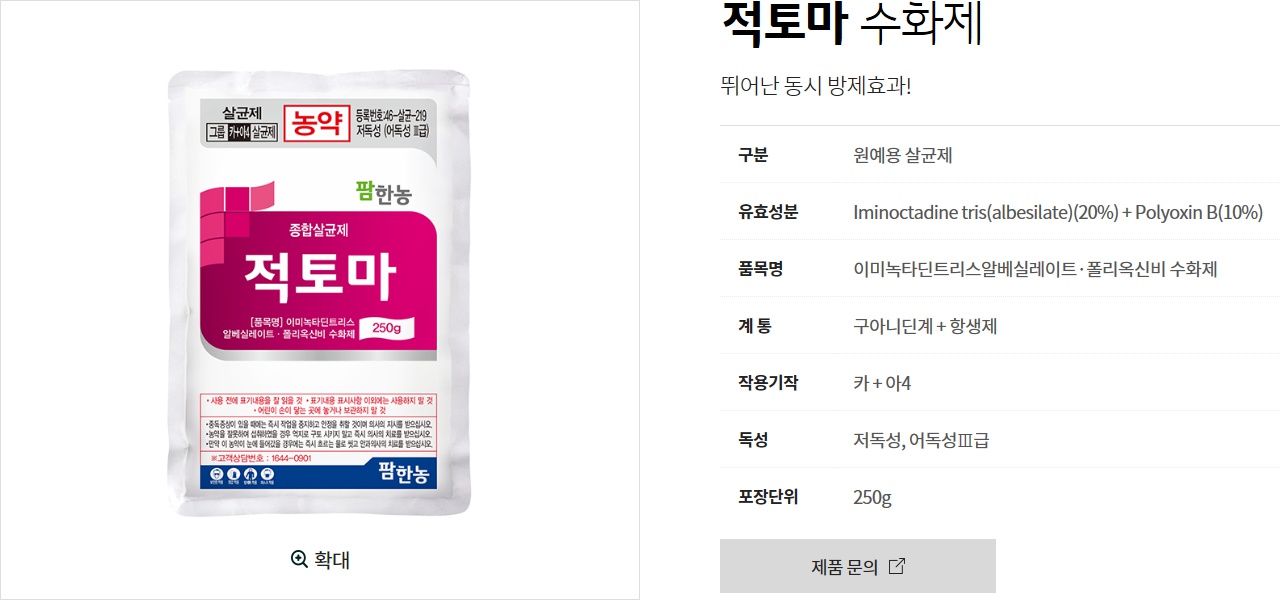Select the 확대 enlarge image link
This screenshot has height=600, width=1280.
tap(321, 560)
